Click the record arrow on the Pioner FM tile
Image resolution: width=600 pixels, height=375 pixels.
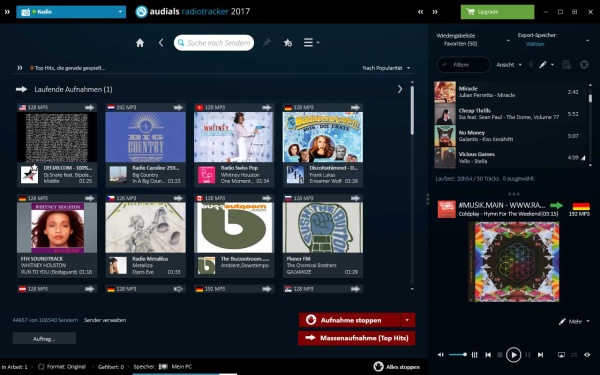tap(355, 198)
